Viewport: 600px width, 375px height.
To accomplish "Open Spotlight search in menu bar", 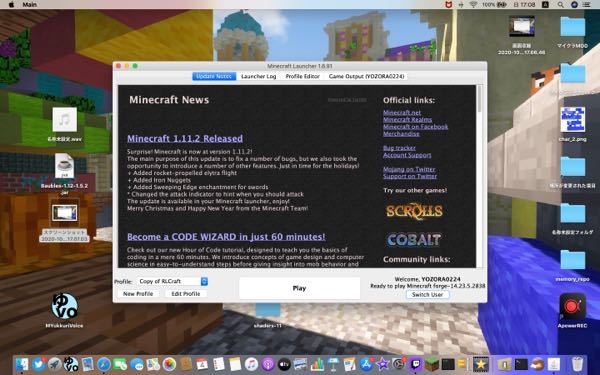I will click(x=560, y=5).
